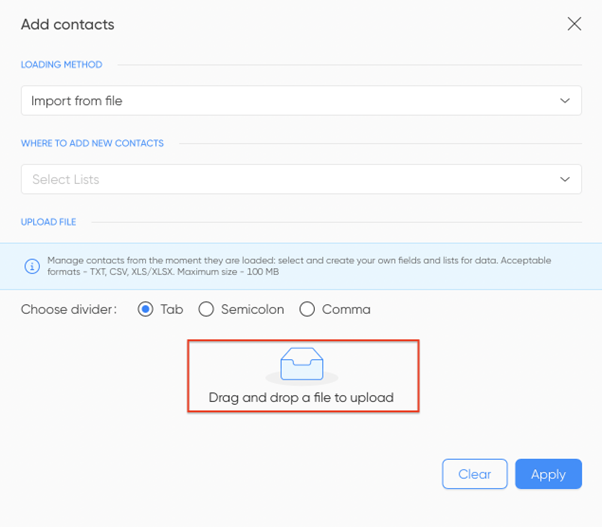Select the Comma divider radio button

(307, 309)
